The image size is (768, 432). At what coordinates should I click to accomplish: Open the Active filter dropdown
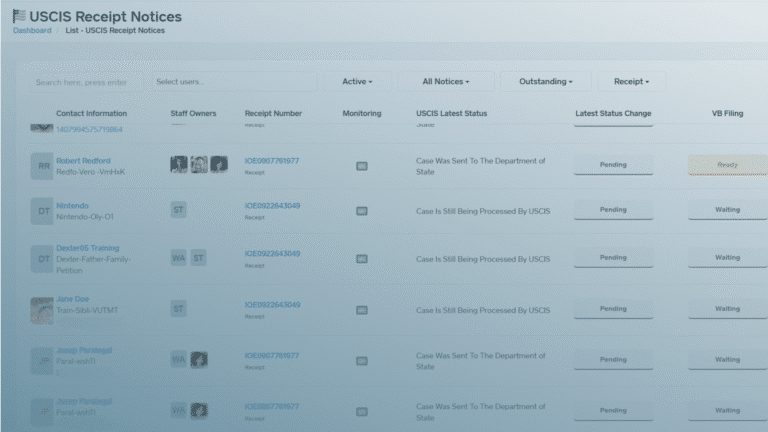point(357,81)
